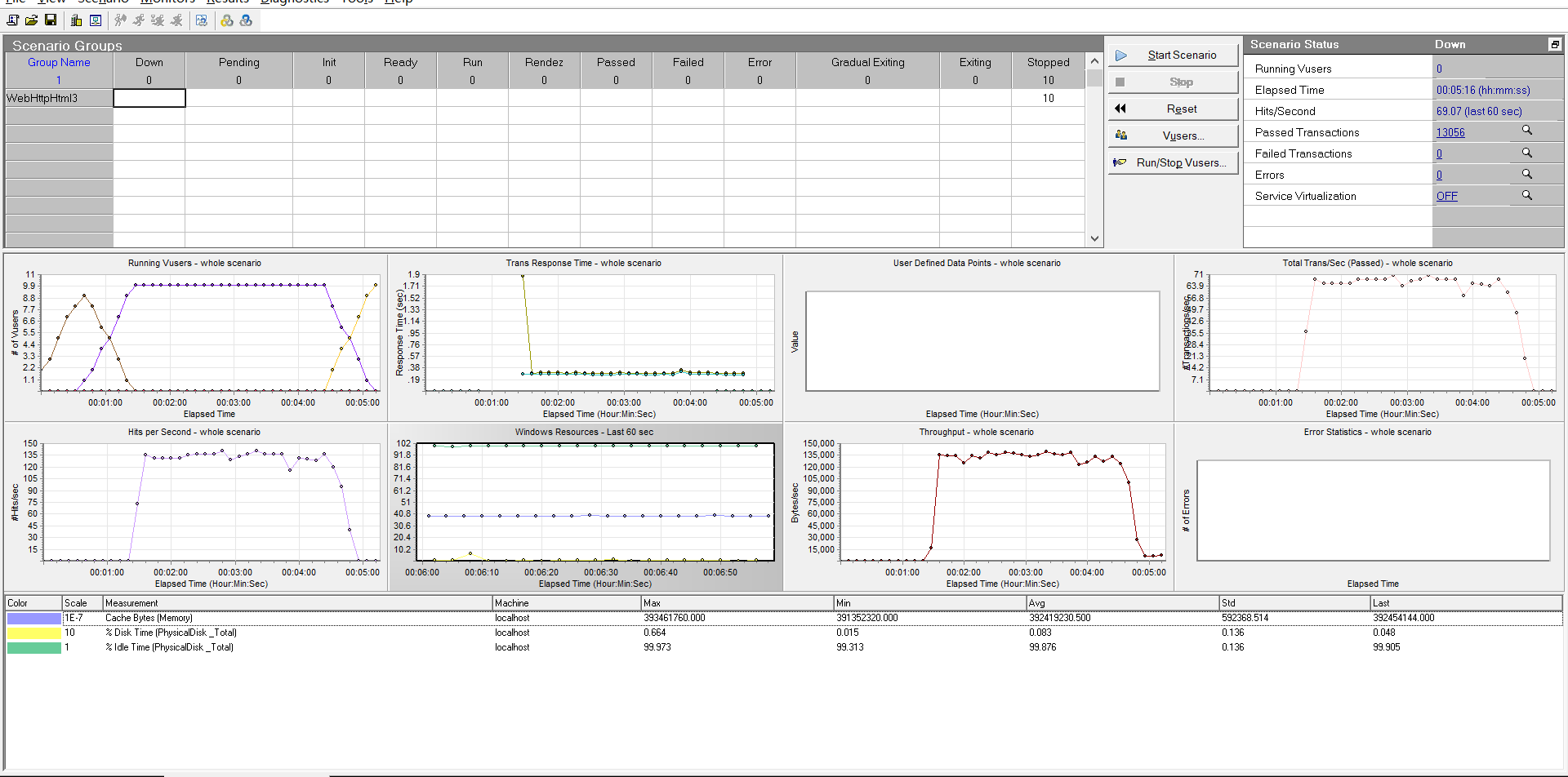
Task: Click the Stopped count 10 for WebHttpHtml3
Action: (x=1048, y=98)
